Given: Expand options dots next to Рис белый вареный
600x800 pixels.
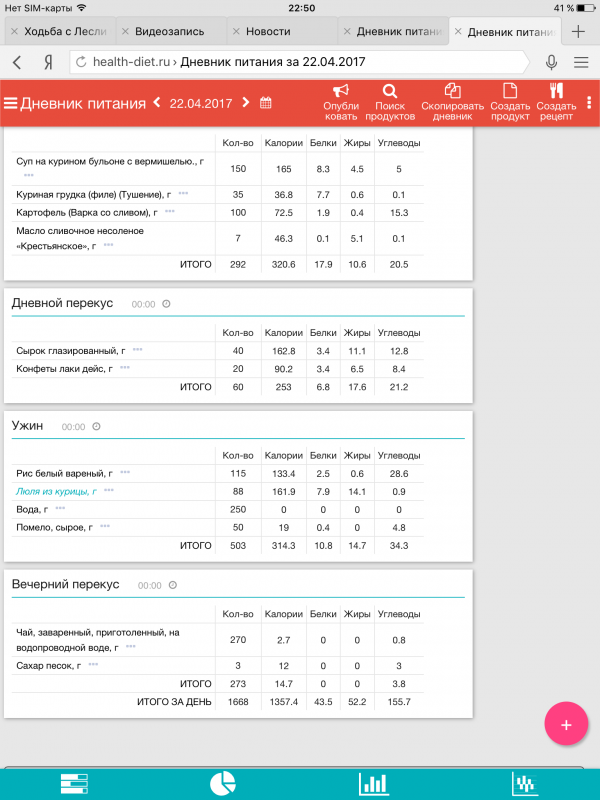Looking at the screenshot, I should coord(124,472).
